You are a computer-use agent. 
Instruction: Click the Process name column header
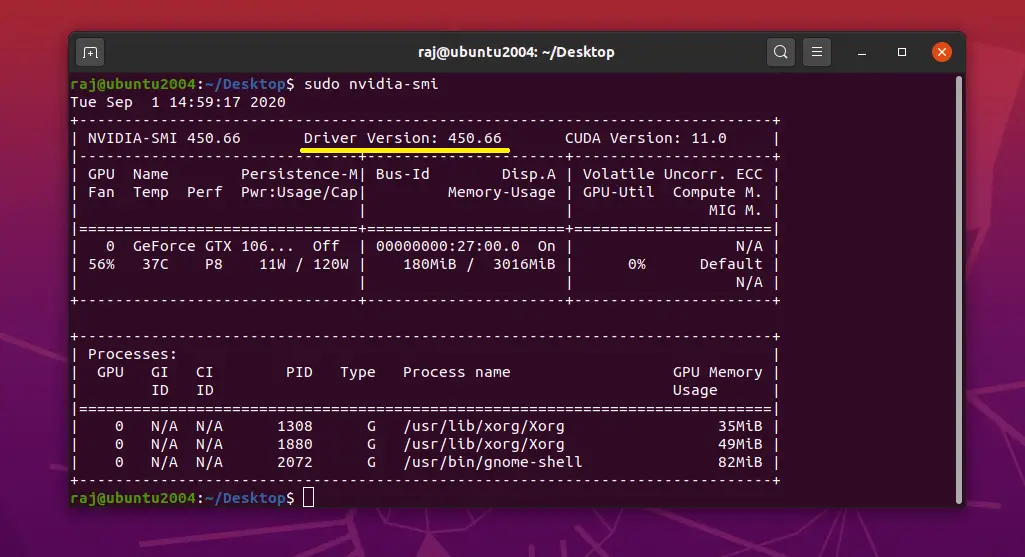click(456, 372)
